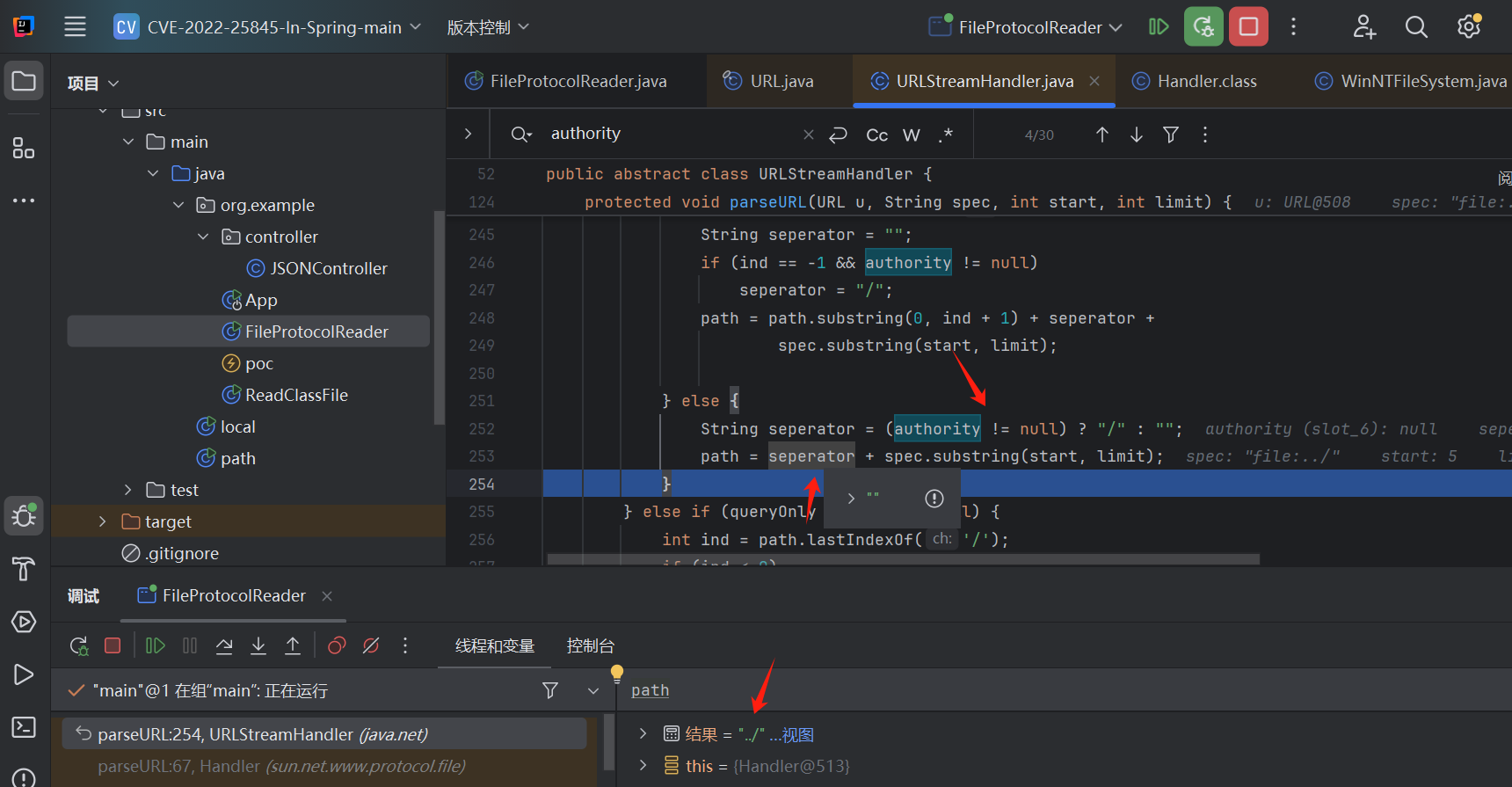Open more actions in top toolbar
Screen dimensions: 1512x787
point(1293,26)
